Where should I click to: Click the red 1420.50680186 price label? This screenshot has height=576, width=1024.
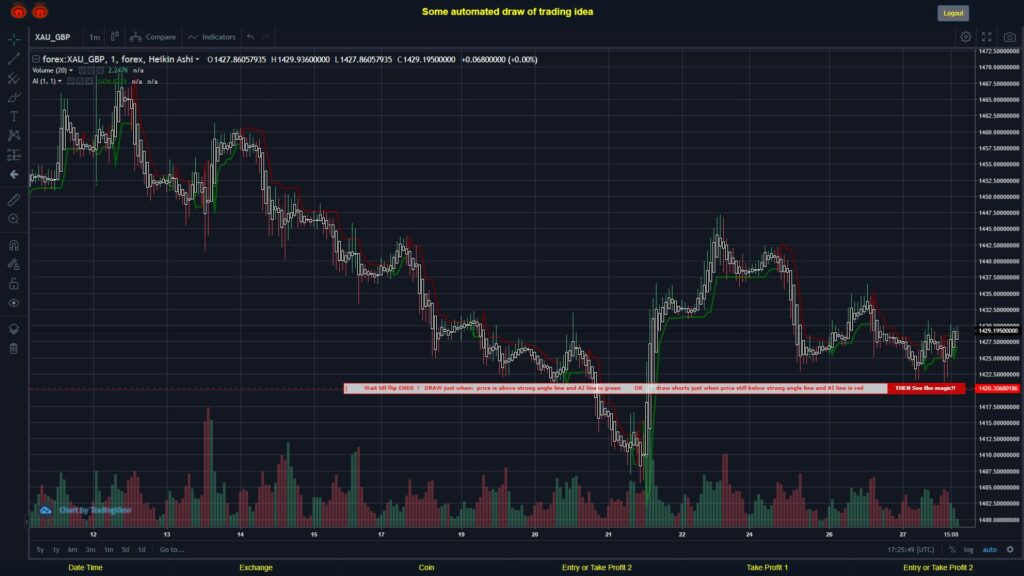(997, 389)
